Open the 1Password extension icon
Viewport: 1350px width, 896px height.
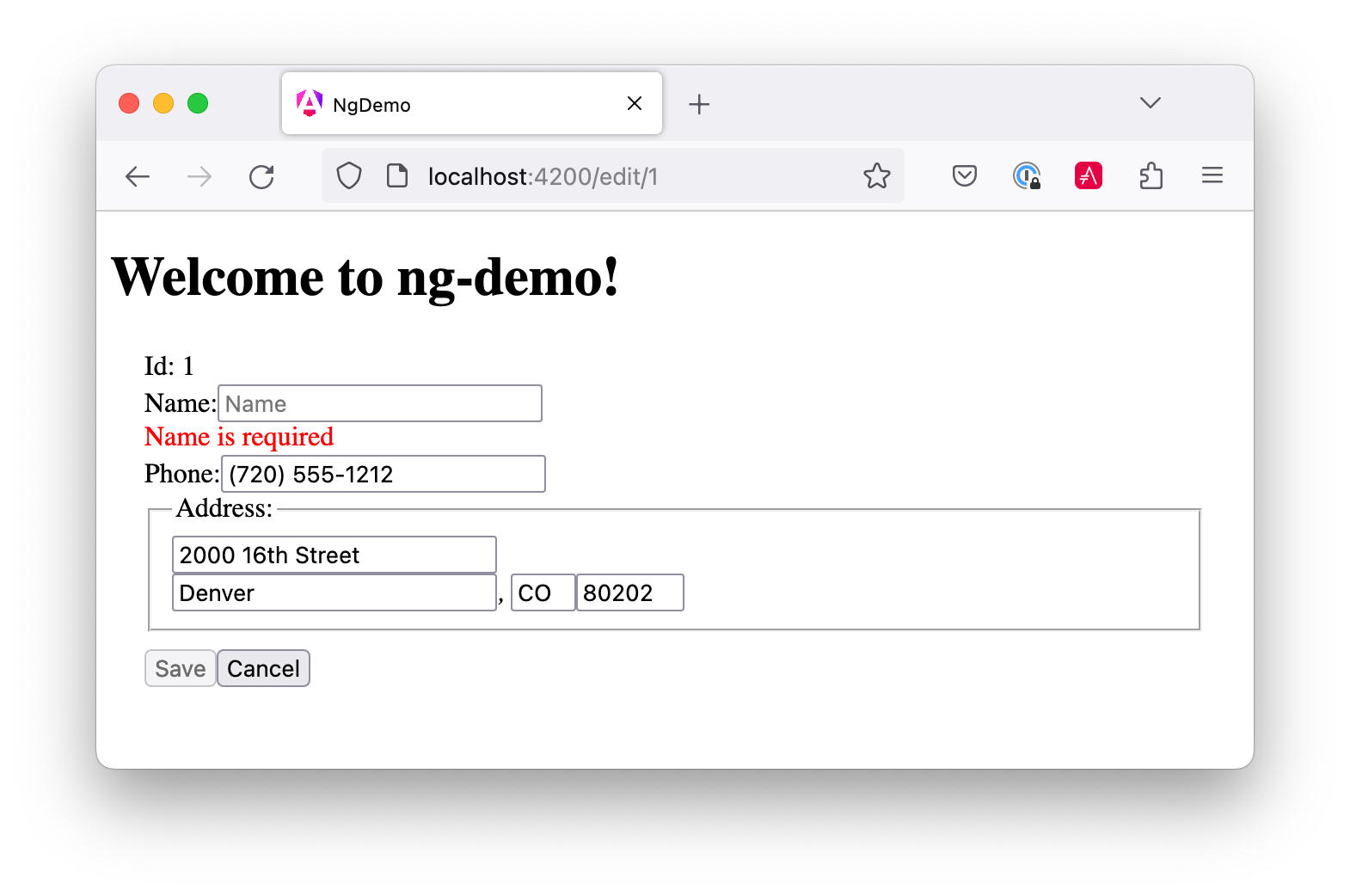1027,176
